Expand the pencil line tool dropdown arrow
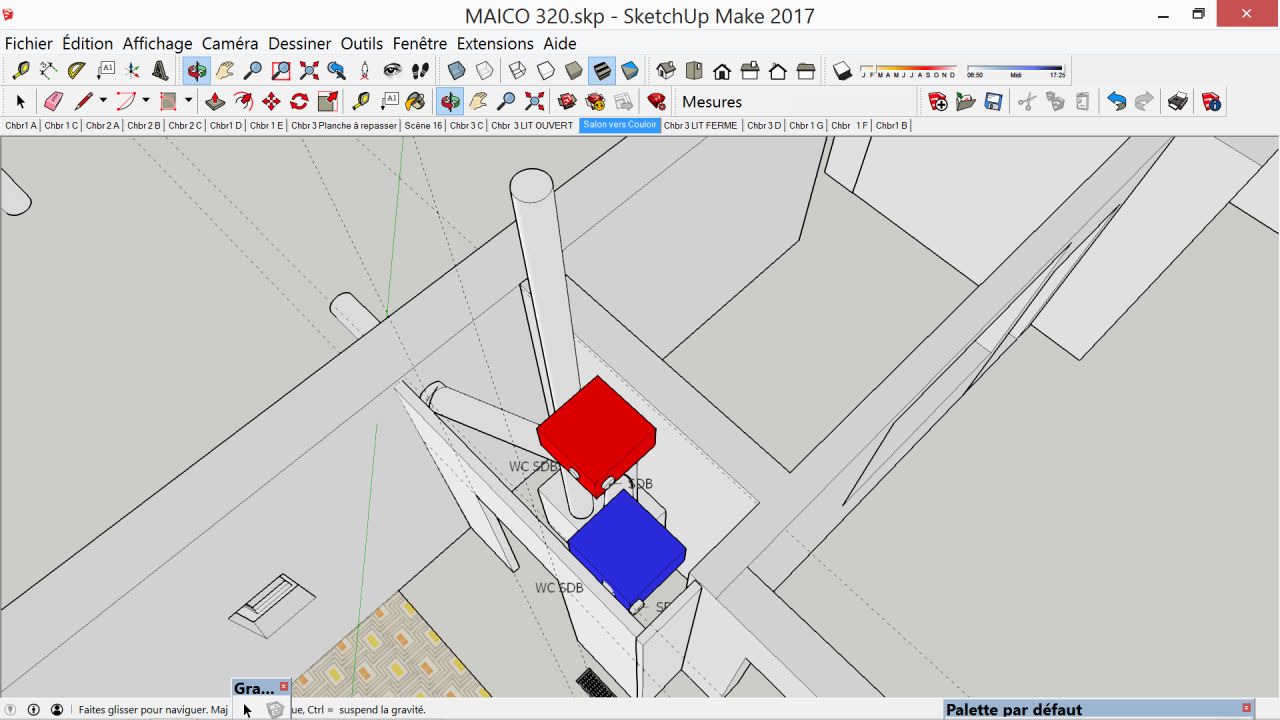1280x720 pixels. click(x=103, y=101)
